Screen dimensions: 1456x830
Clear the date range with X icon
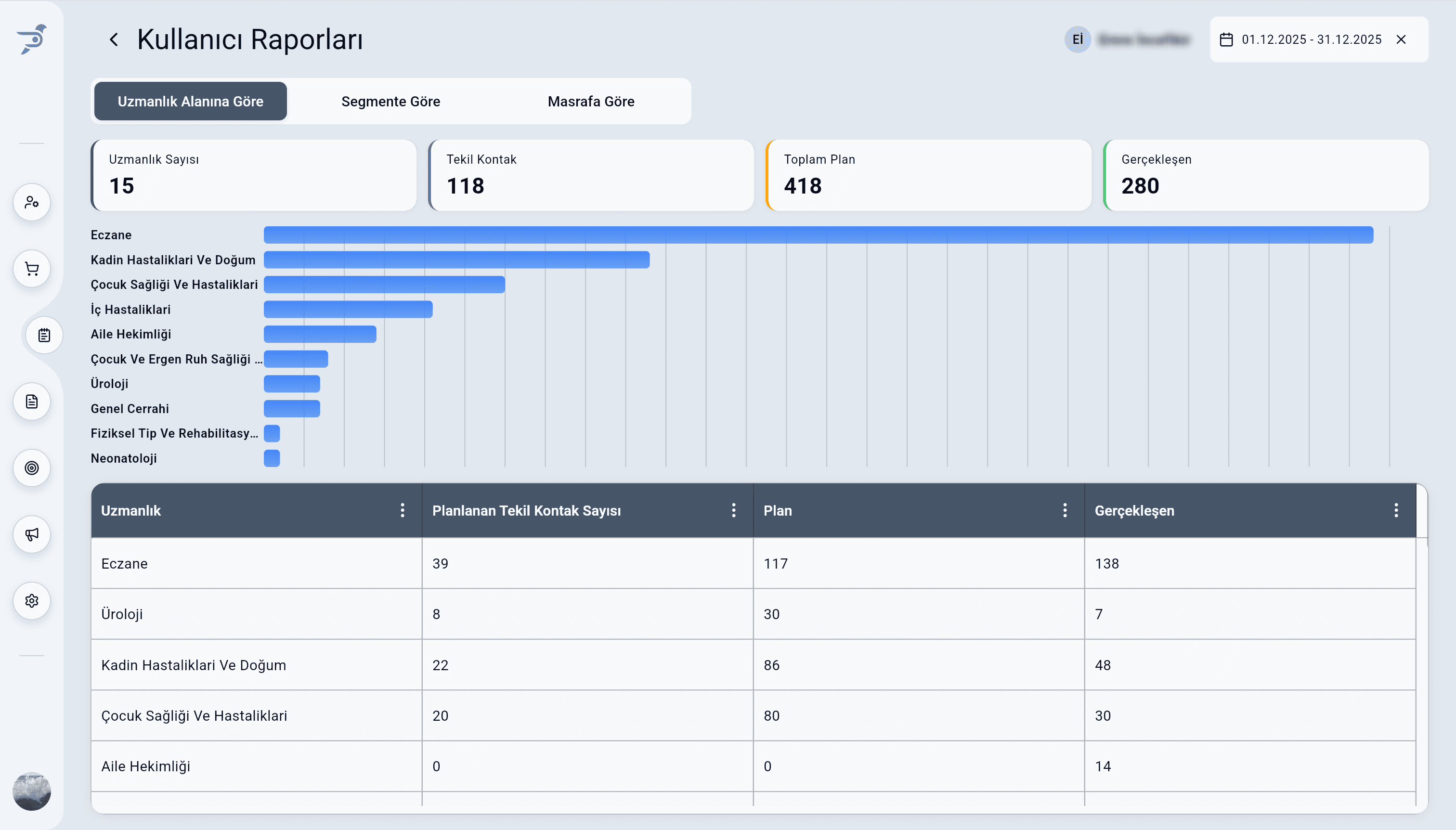click(1401, 39)
